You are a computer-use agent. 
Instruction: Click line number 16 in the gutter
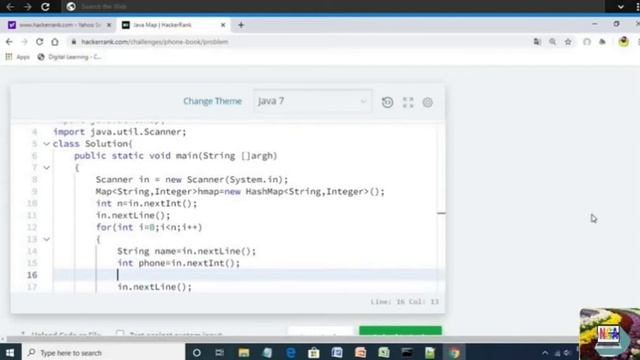(x=32, y=275)
